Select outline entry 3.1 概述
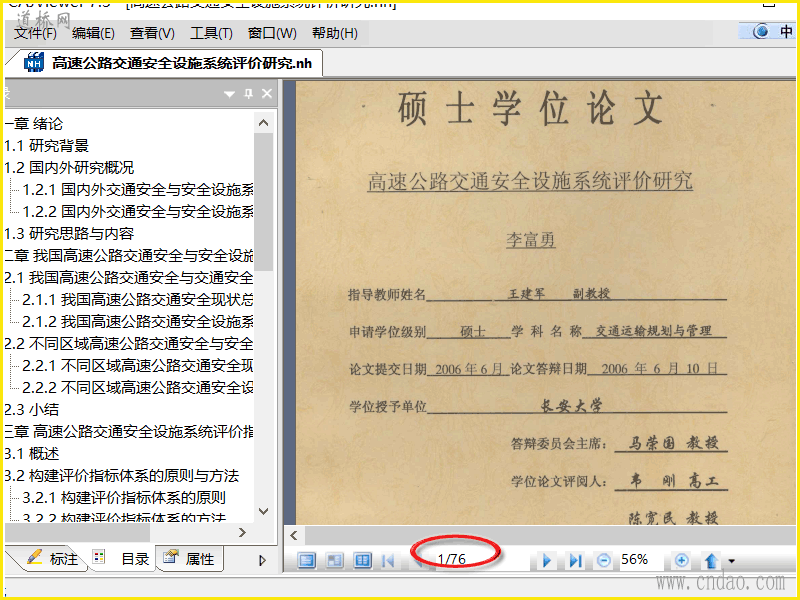 (x=32, y=453)
